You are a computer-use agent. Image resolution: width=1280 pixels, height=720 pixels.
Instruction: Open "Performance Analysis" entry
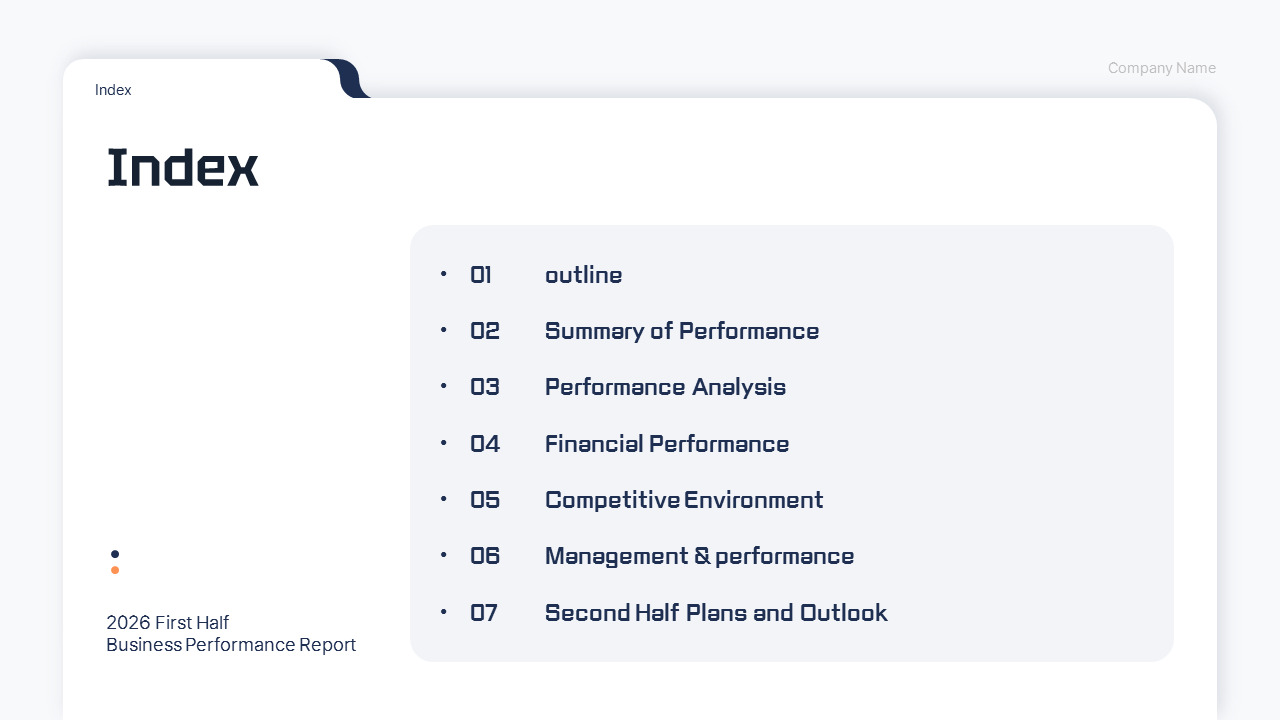tap(665, 387)
